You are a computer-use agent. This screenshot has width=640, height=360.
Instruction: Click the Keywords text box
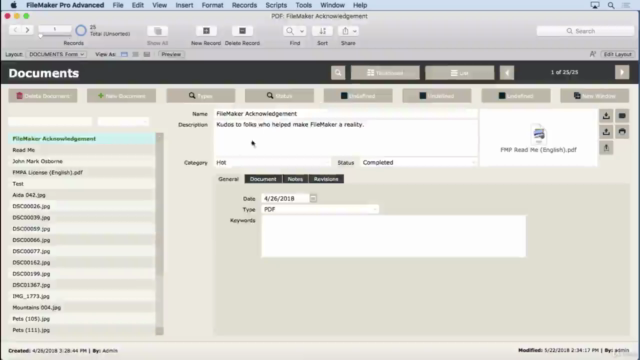point(393,236)
